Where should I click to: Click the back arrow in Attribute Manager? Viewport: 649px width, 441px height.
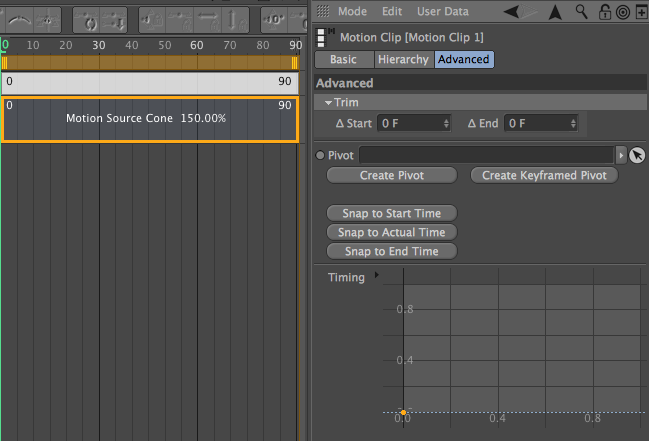[x=512, y=12]
